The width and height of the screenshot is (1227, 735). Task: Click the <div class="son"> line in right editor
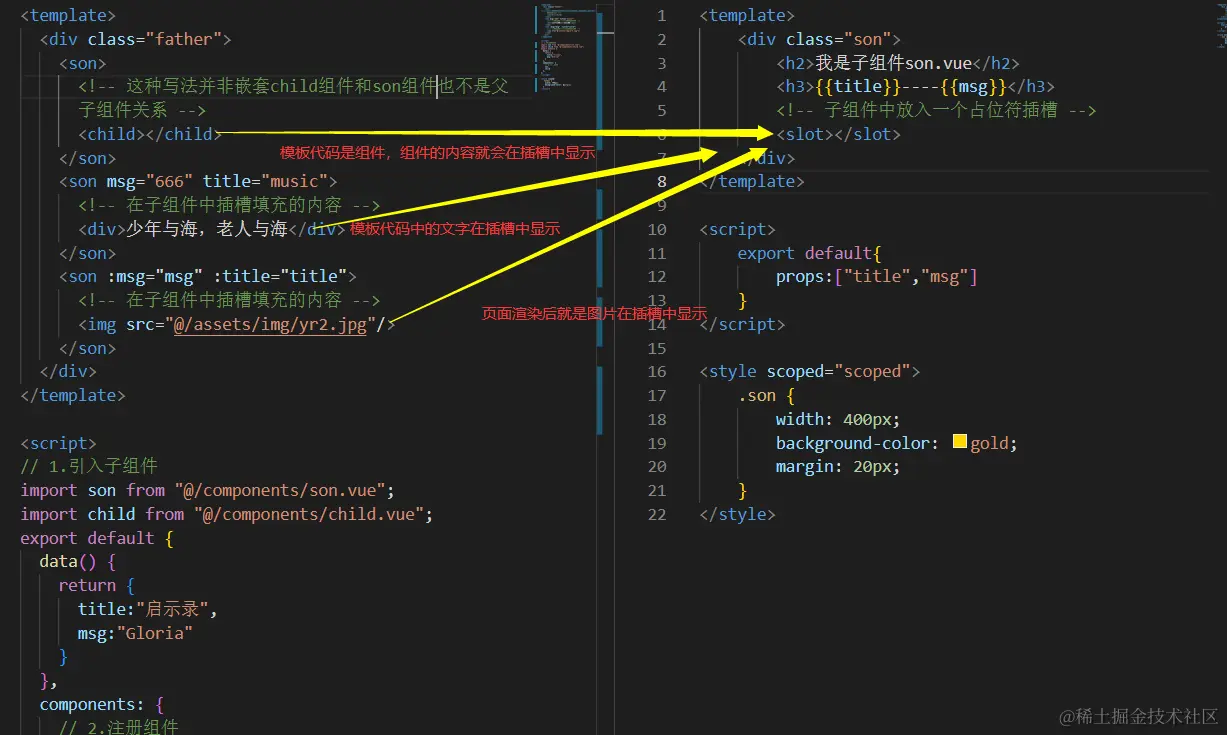[x=819, y=39]
